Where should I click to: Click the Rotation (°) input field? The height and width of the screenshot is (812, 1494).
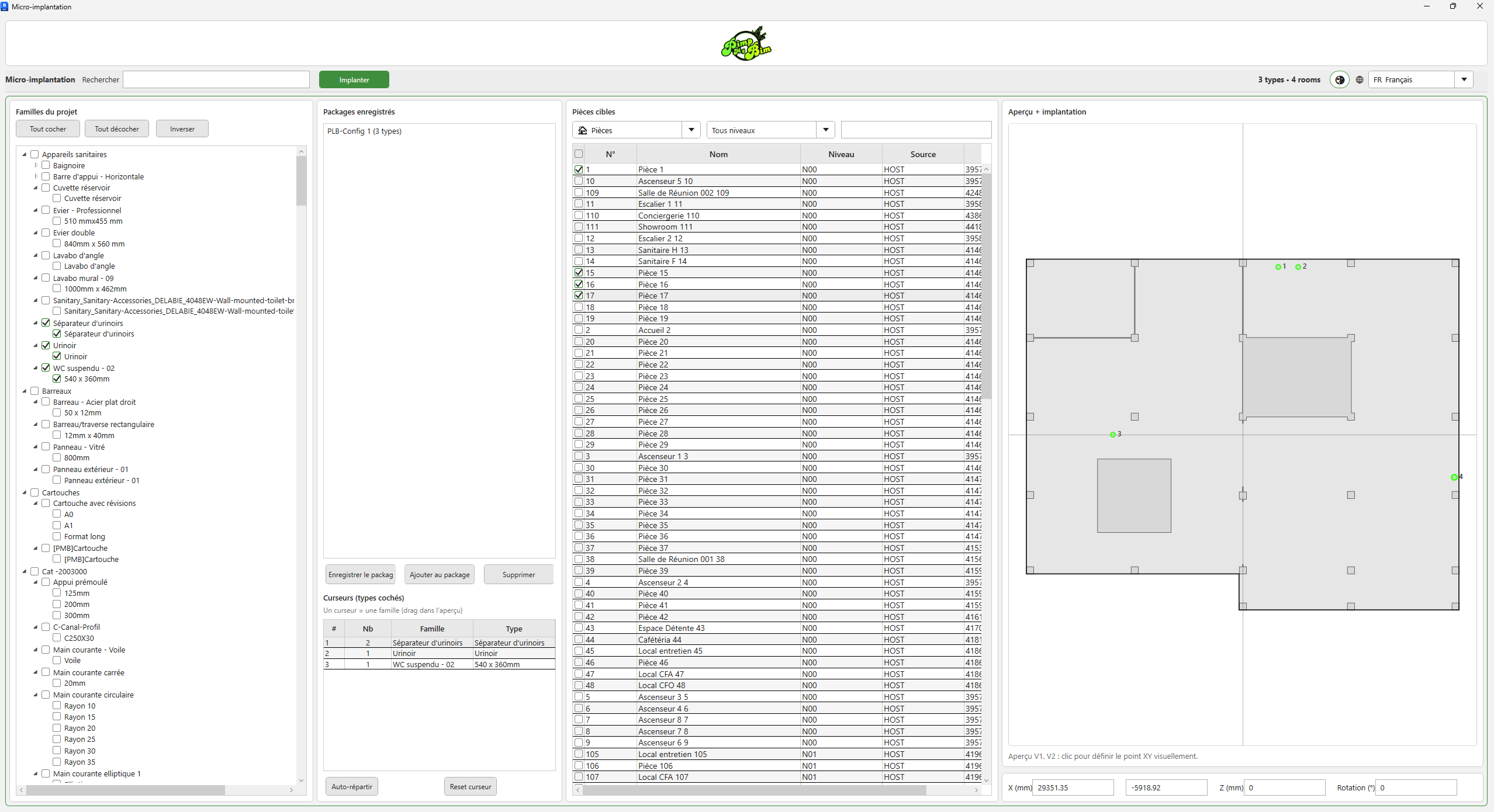tap(1416, 787)
